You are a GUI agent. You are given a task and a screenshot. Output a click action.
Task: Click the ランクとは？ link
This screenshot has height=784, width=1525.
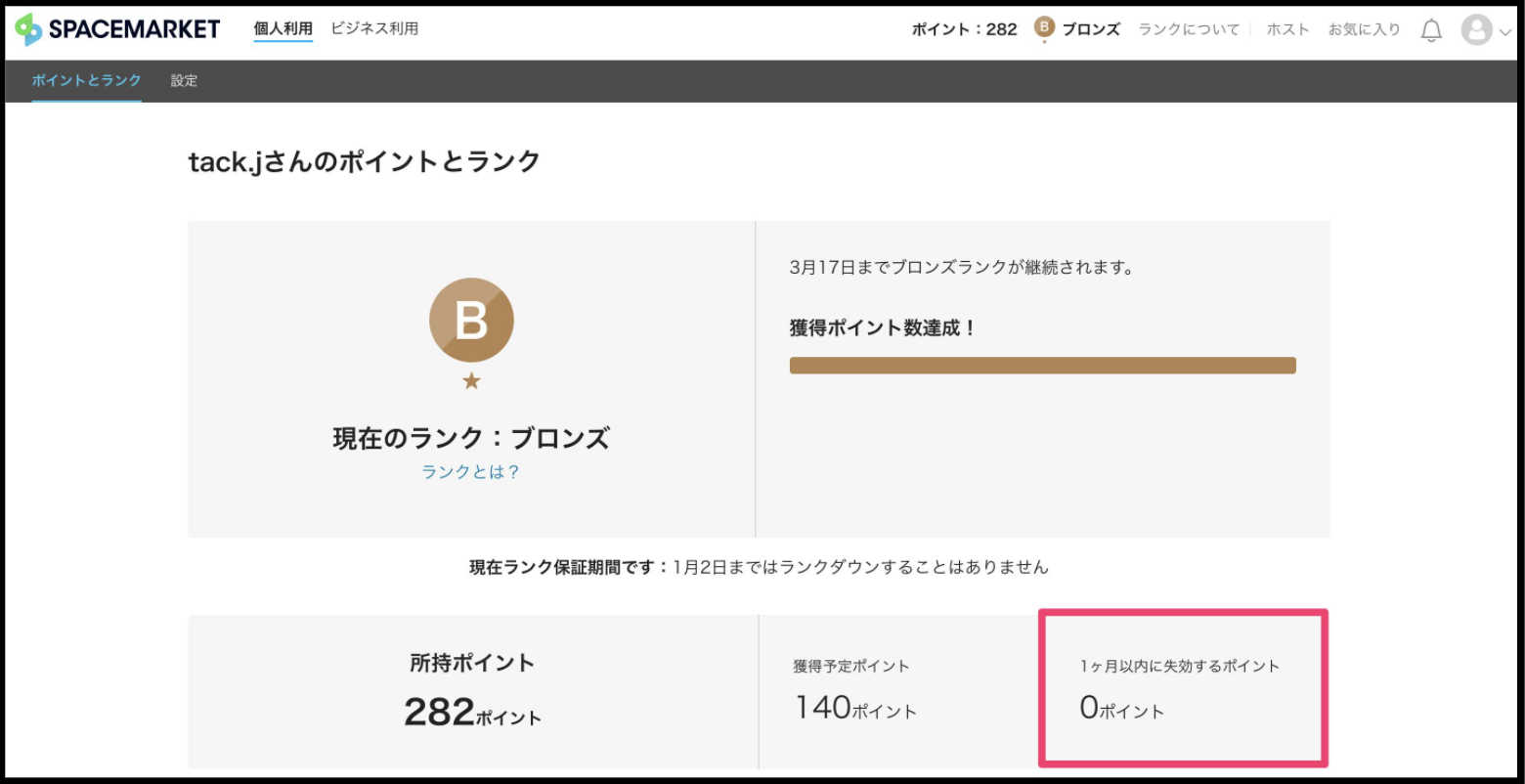[471, 472]
